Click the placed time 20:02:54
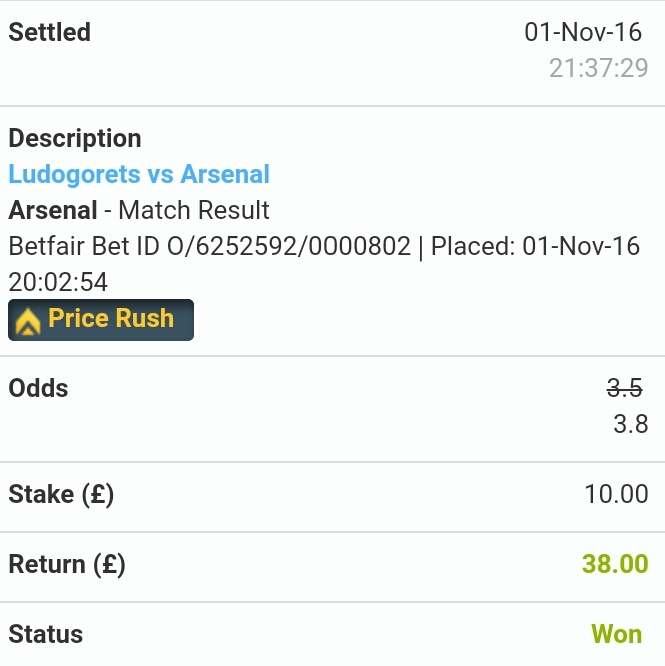Image resolution: width=665 pixels, height=666 pixels. click(58, 282)
